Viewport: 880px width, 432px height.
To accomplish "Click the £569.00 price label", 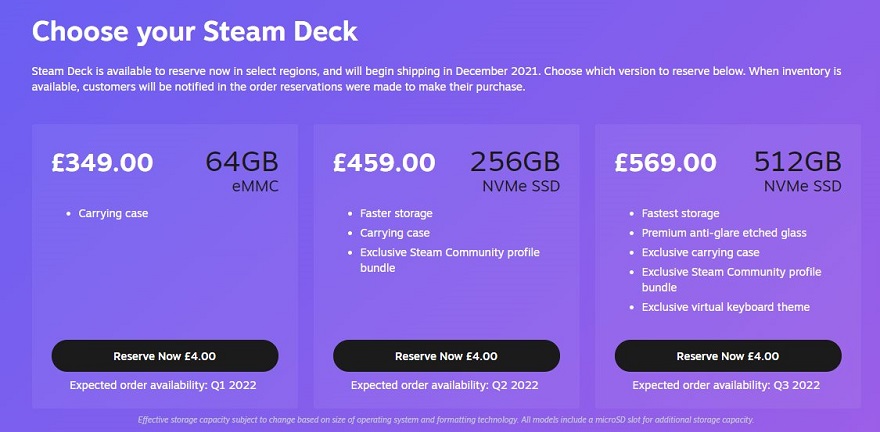I will click(x=666, y=163).
